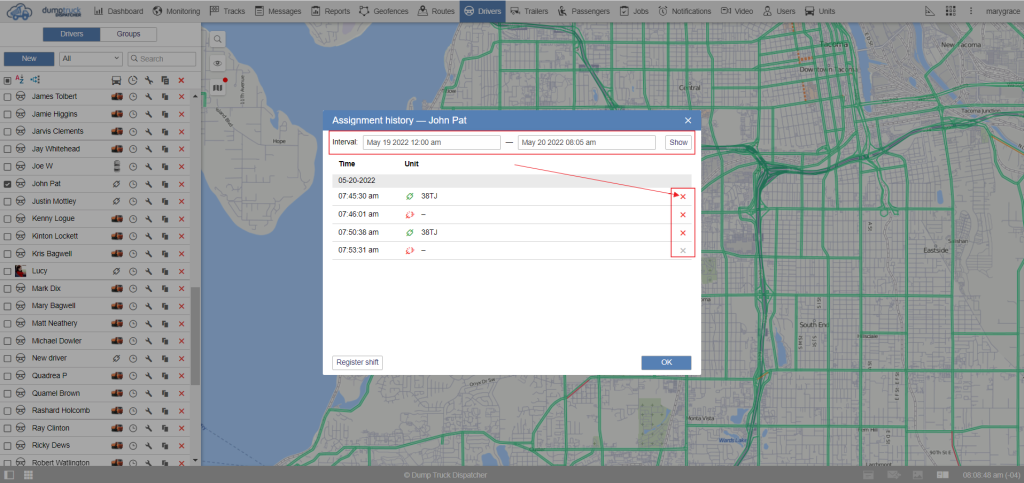Viewport: 1024px width, 483px height.
Task: Open the marygrace user menu
Action: 1002,11
